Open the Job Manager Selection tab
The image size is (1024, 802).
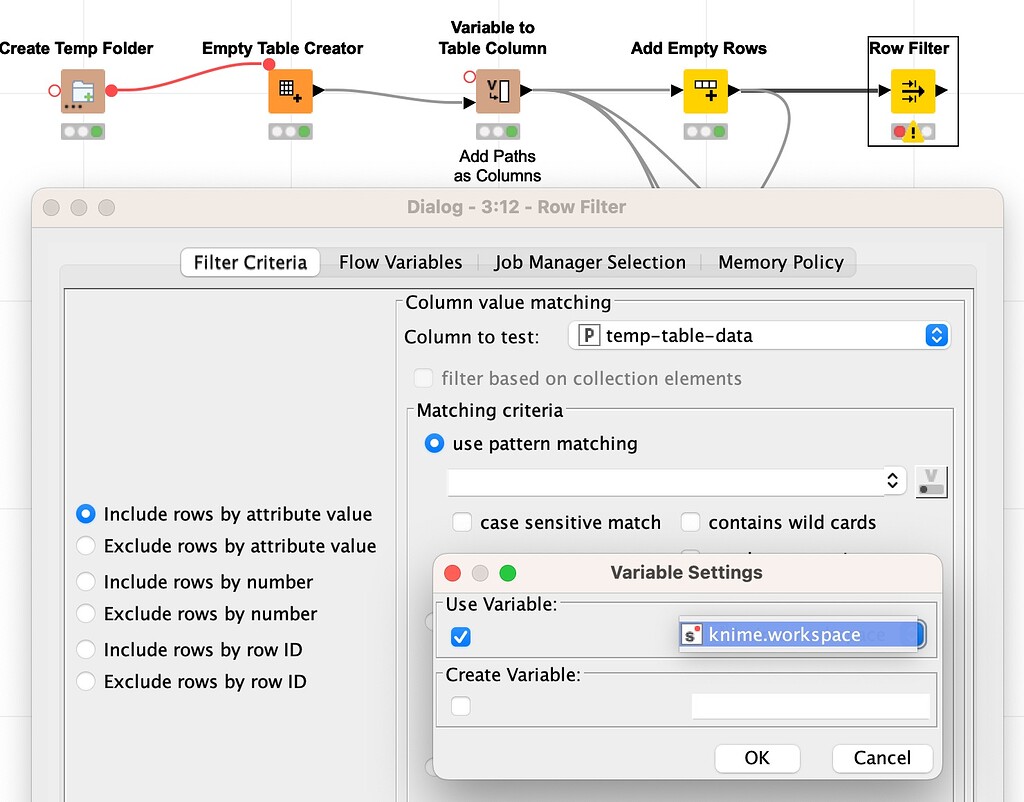tap(590, 262)
